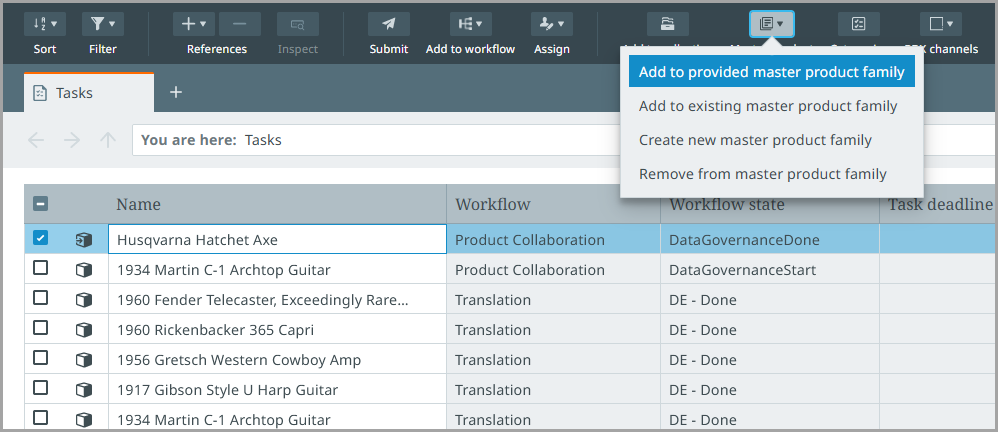Image resolution: width=998 pixels, height=432 pixels.
Task: Check the 1960 Rickenbacker 365 Capri checkbox
Action: pyautogui.click(x=41, y=329)
